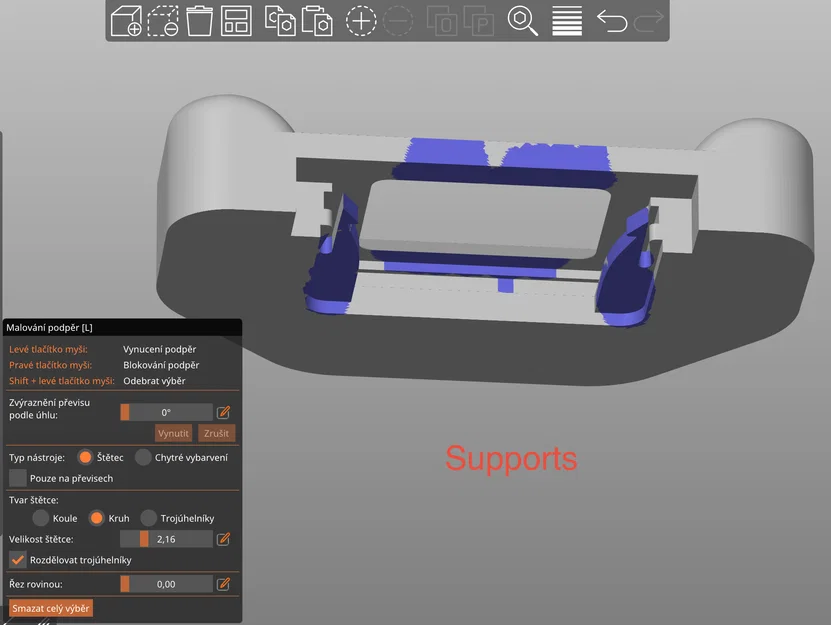Open variable layer height icon

coord(567,21)
